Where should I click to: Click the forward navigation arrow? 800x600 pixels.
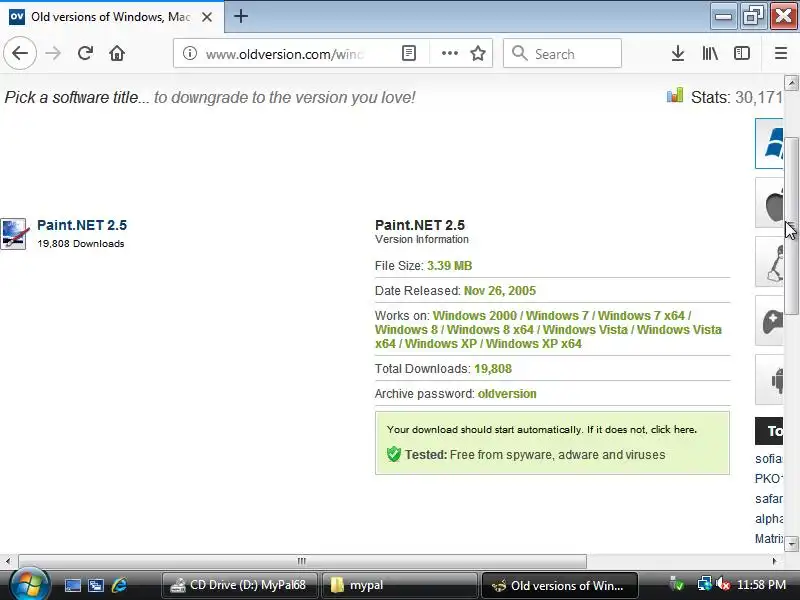(x=53, y=53)
